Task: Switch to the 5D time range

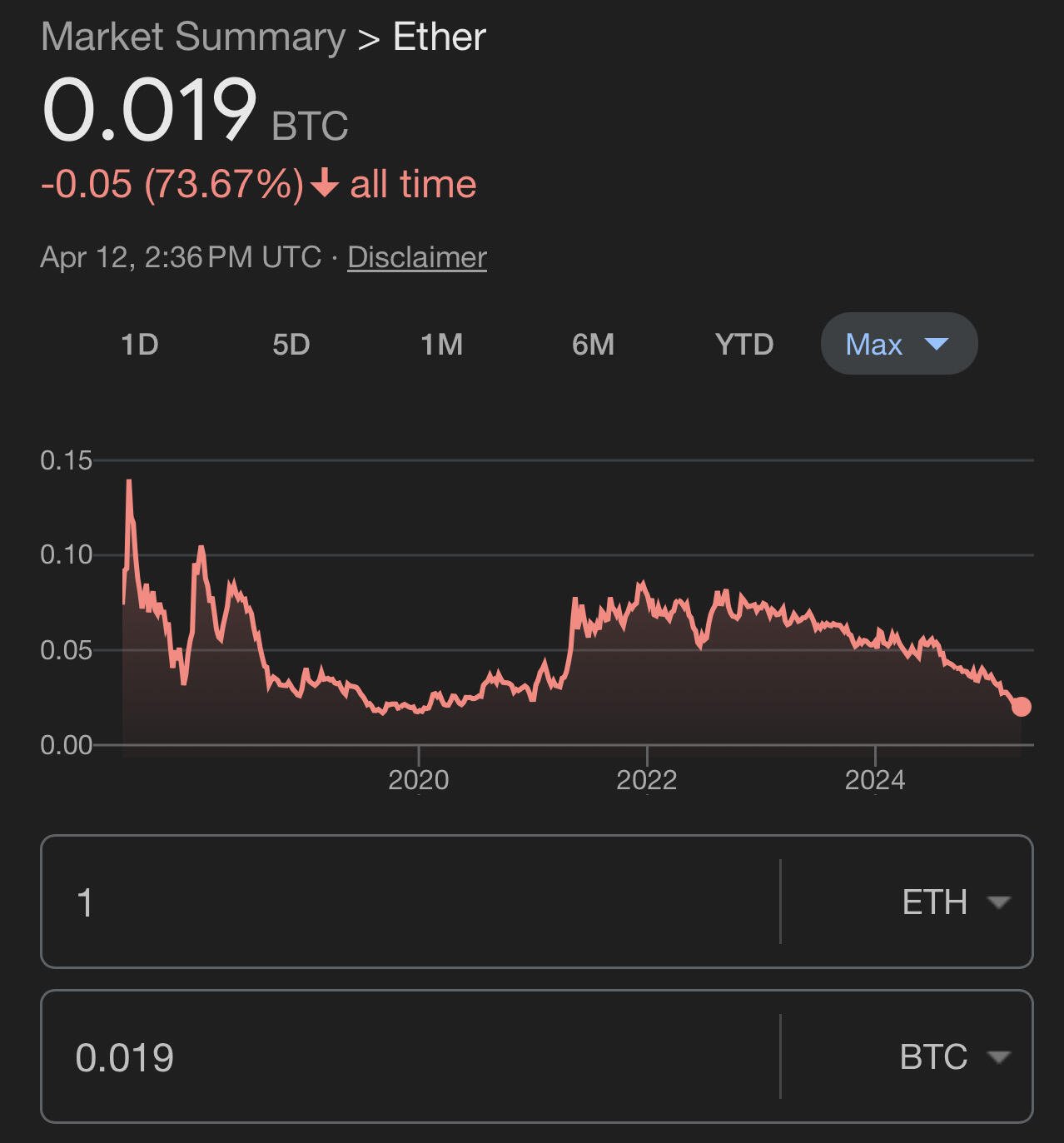Action: [291, 344]
